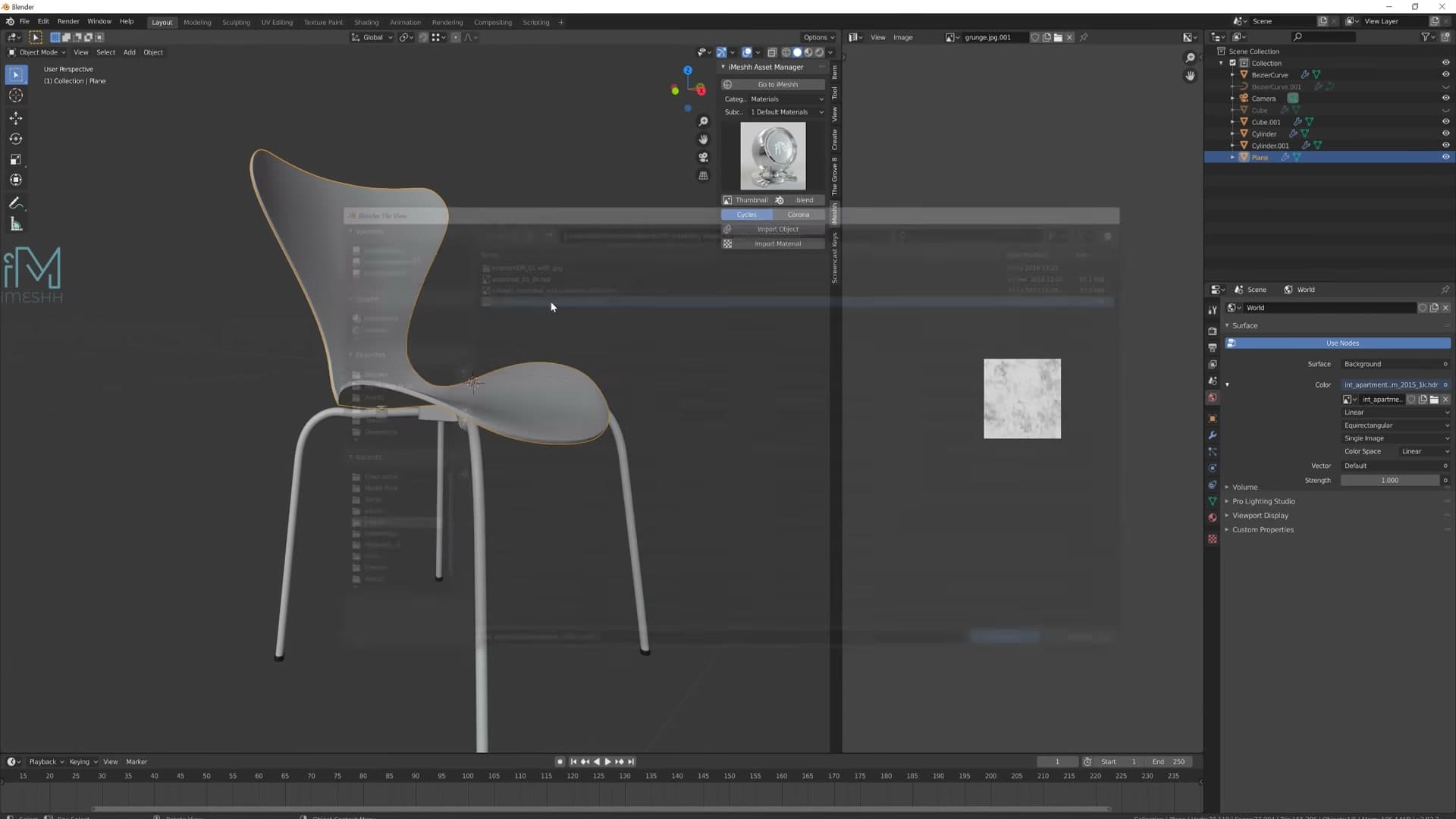Activate the Transform tool
Viewport: 1456px width, 819px height.
tap(16, 180)
